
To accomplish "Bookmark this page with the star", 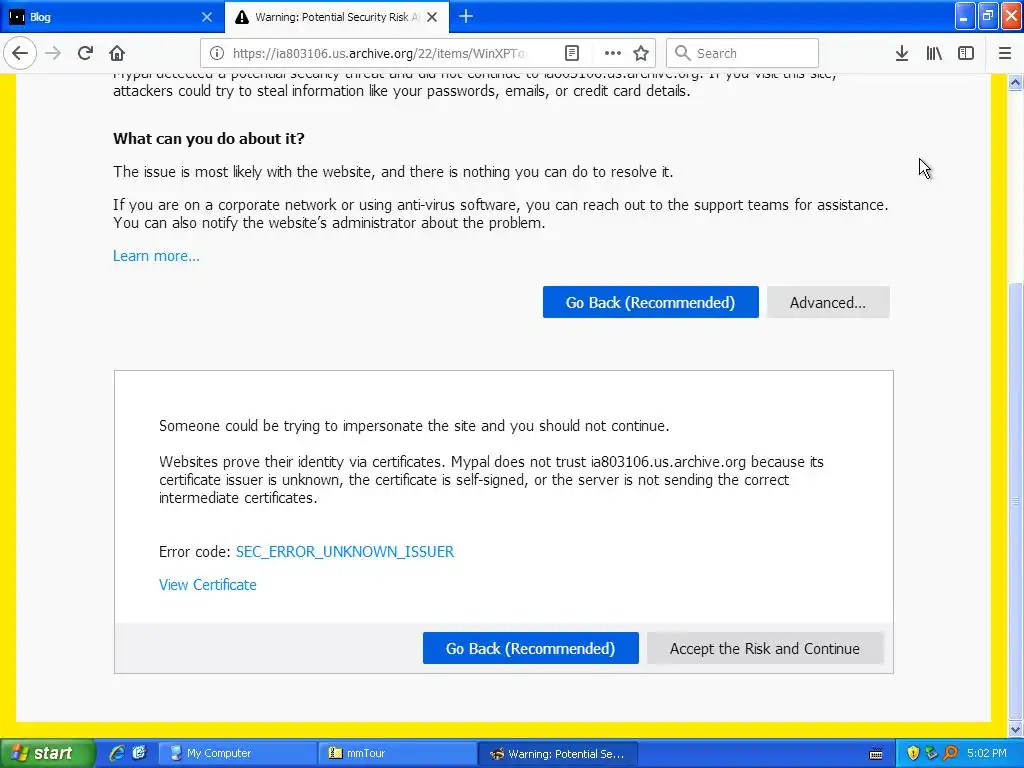I will point(641,53).
